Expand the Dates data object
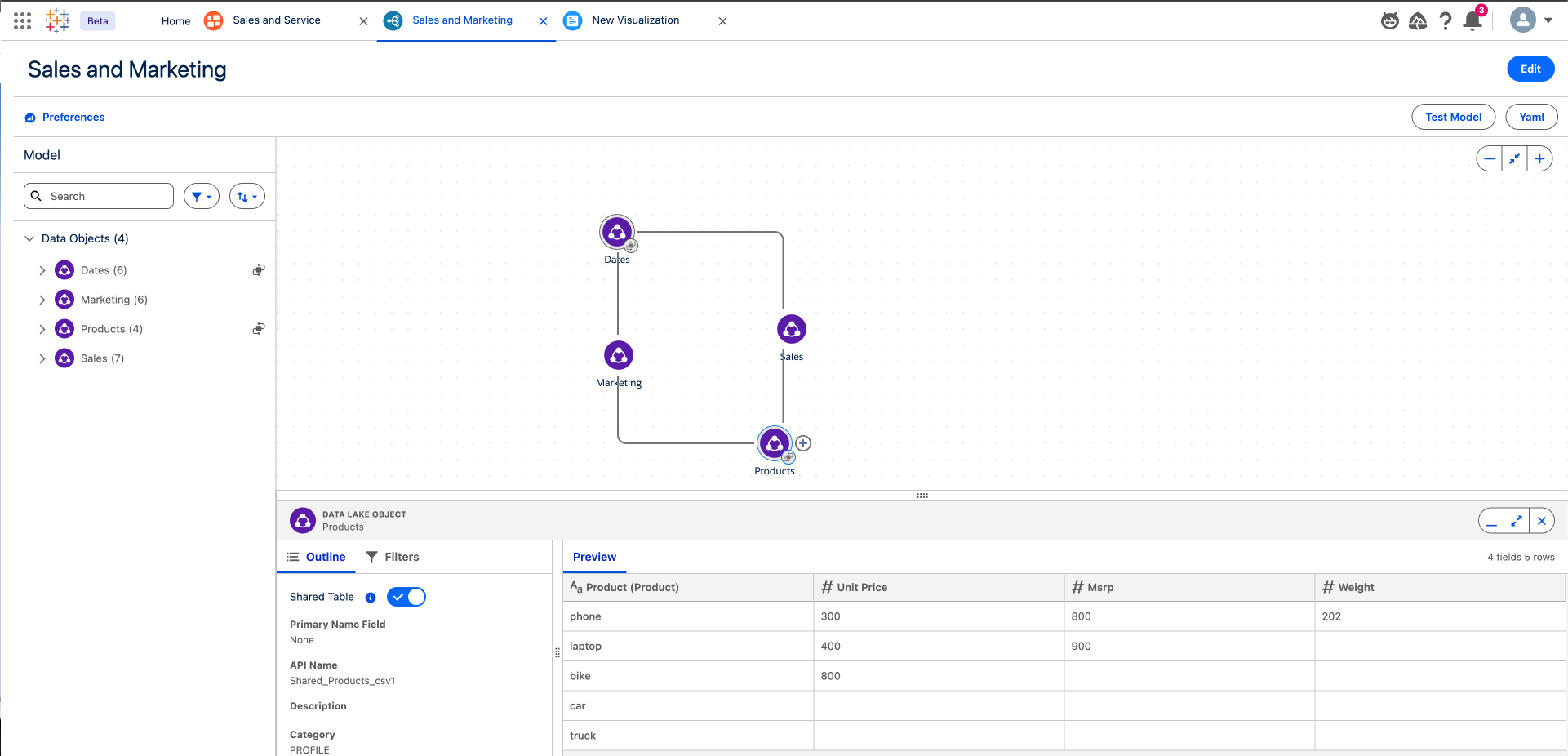This screenshot has height=756, width=1568. click(42, 270)
